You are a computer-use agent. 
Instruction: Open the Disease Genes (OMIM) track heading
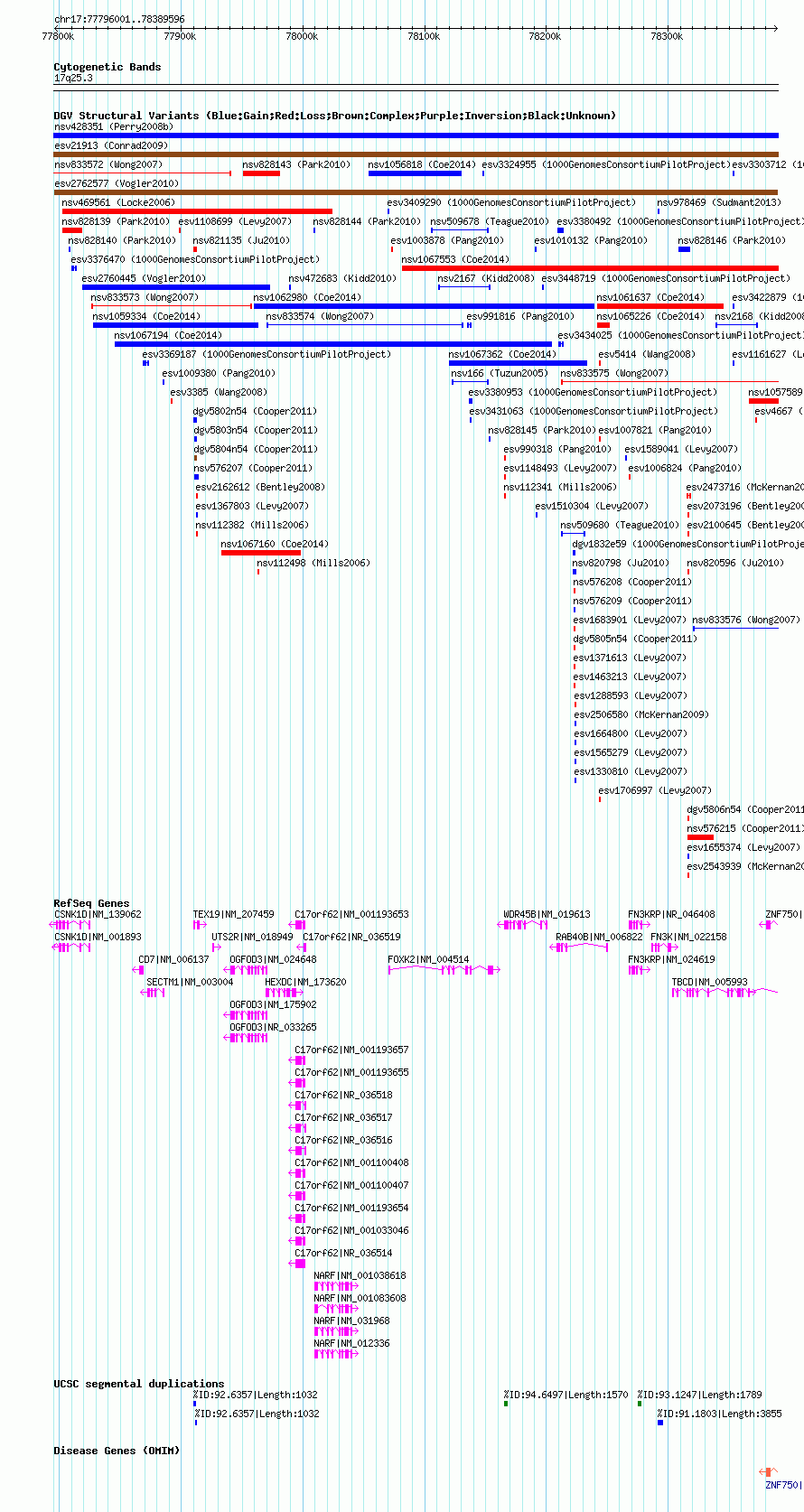click(x=117, y=1451)
